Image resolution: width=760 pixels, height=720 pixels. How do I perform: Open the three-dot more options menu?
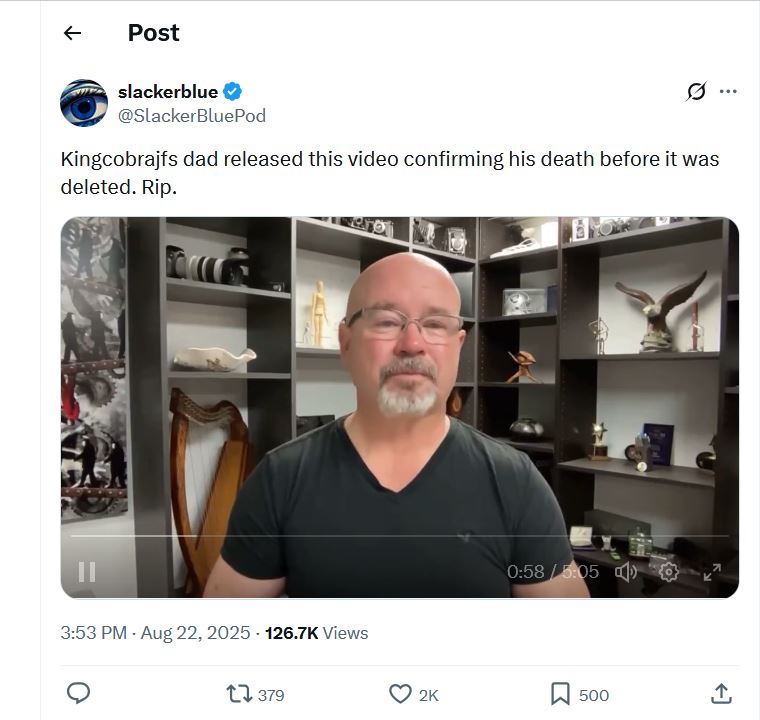pos(728,91)
